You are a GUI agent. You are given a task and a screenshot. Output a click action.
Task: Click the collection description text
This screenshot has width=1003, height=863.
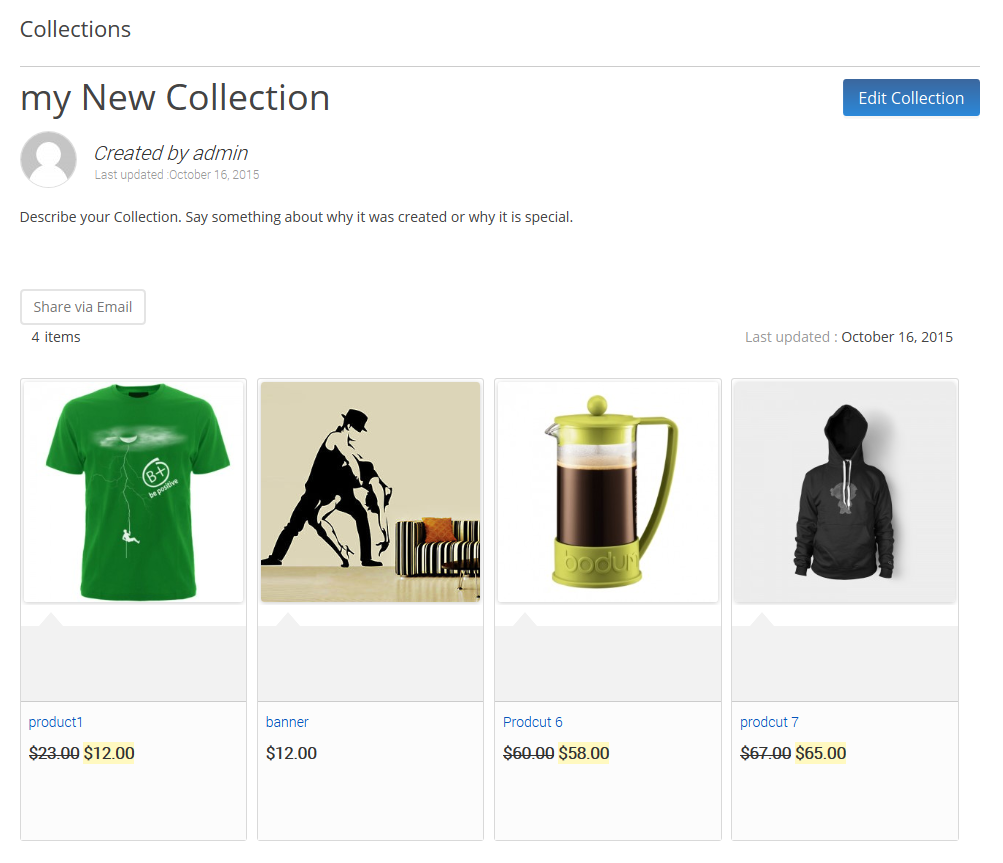[x=296, y=217]
